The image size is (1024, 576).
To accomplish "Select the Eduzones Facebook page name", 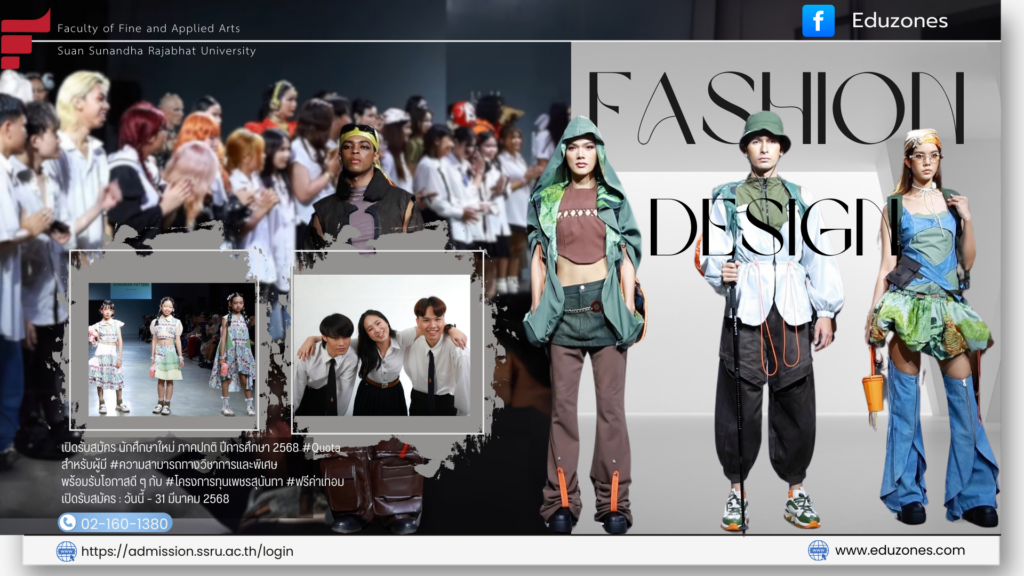I will [x=899, y=21].
